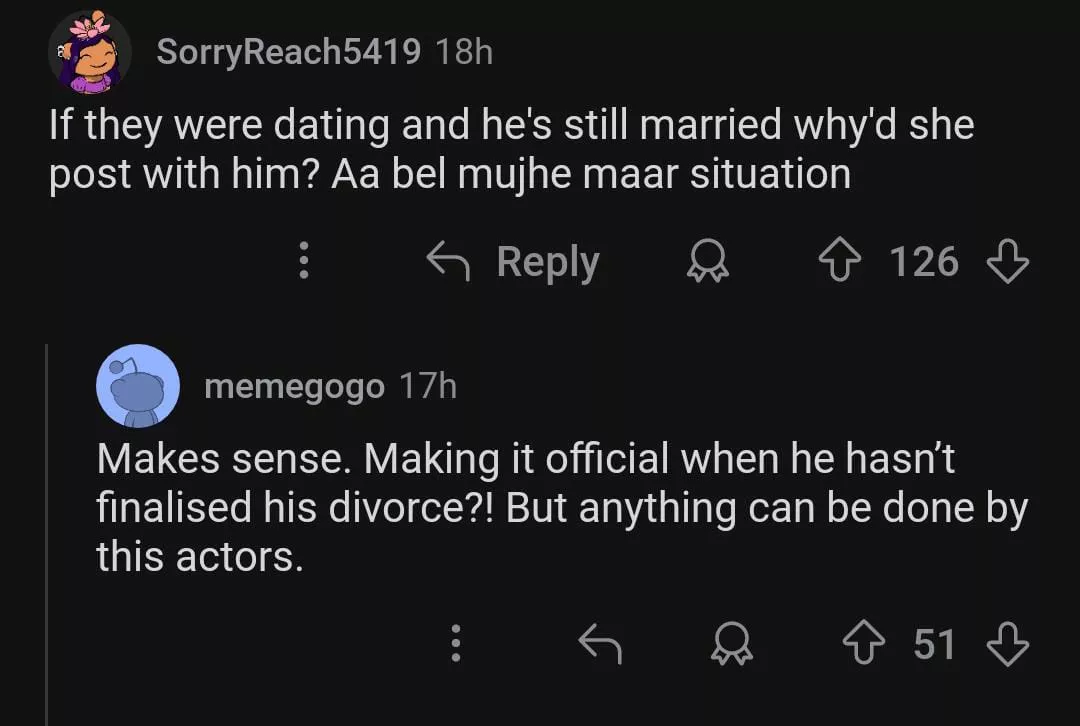Collapse the reply thread via the vertical line
This screenshot has height=726, width=1080.
click(x=47, y=530)
